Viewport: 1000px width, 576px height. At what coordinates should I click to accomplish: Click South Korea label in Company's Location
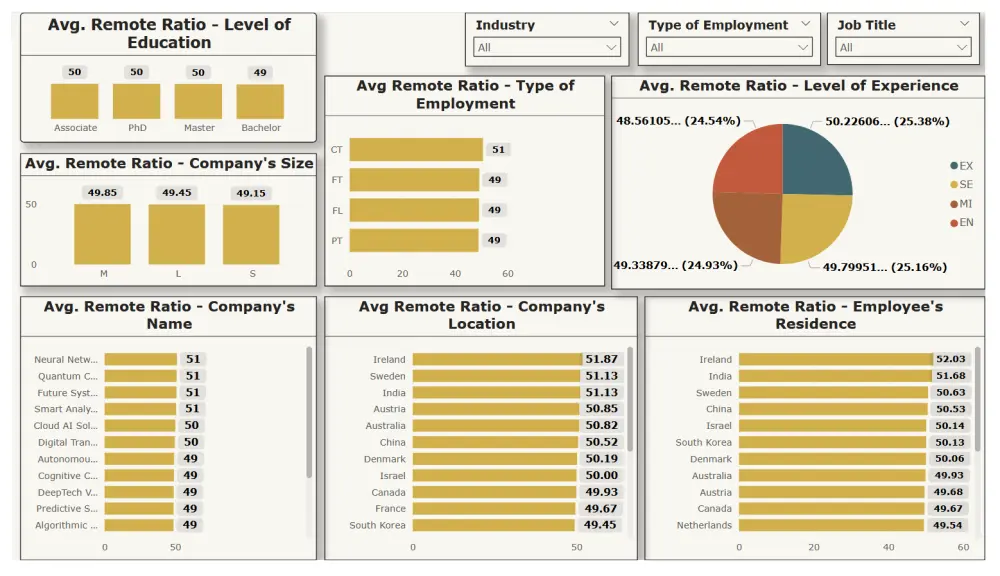(377, 525)
